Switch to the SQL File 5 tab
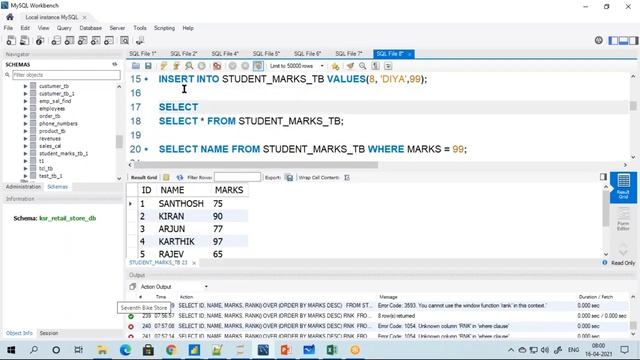 click(x=267, y=53)
